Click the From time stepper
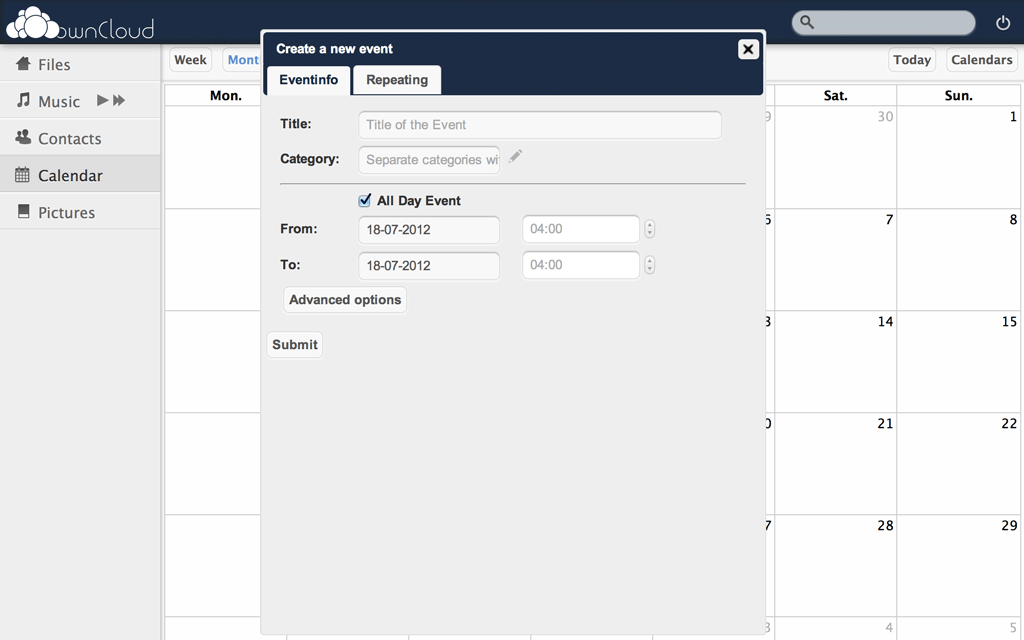1024x640 pixels. click(650, 229)
